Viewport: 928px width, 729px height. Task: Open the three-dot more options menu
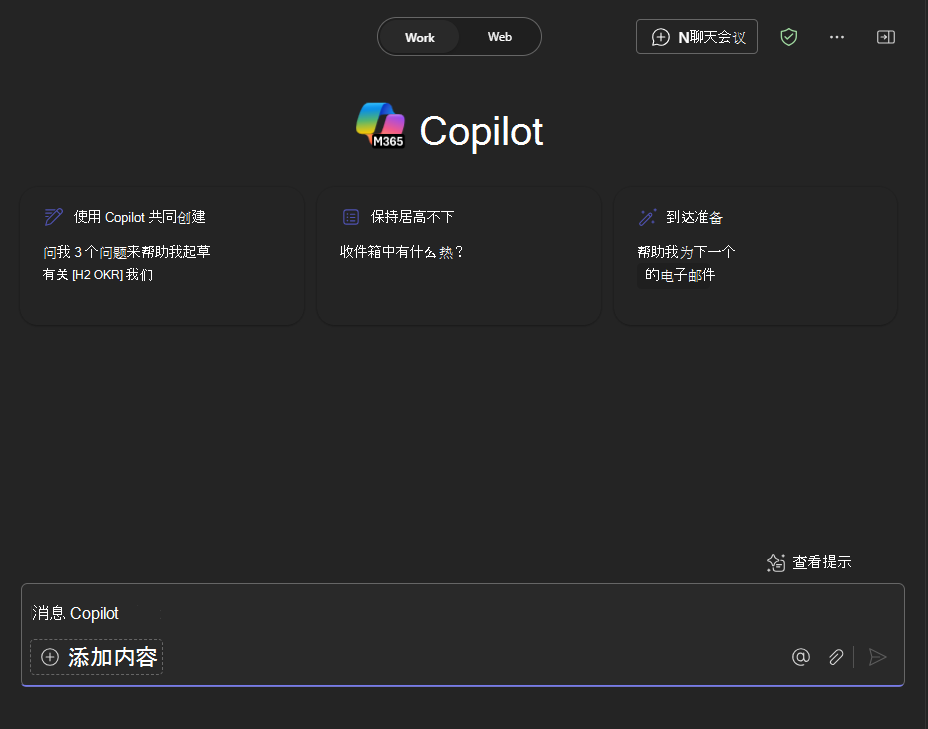pos(837,37)
